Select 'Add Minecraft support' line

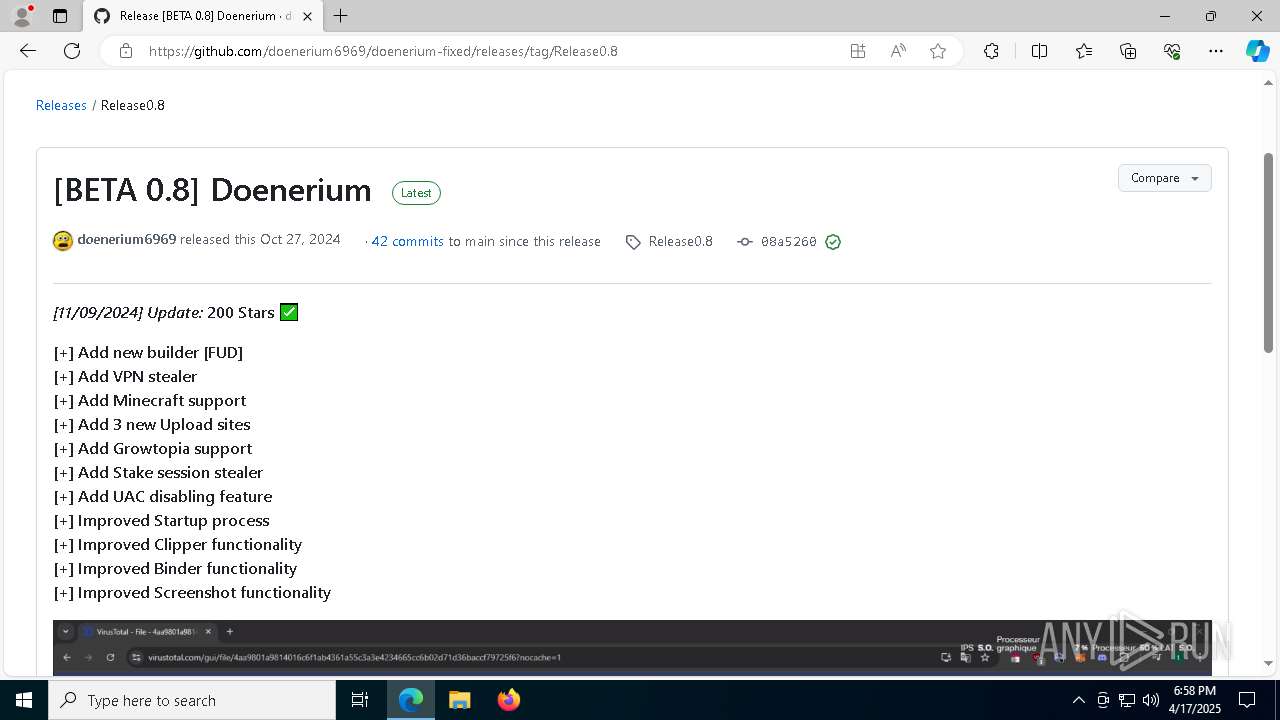(x=150, y=400)
